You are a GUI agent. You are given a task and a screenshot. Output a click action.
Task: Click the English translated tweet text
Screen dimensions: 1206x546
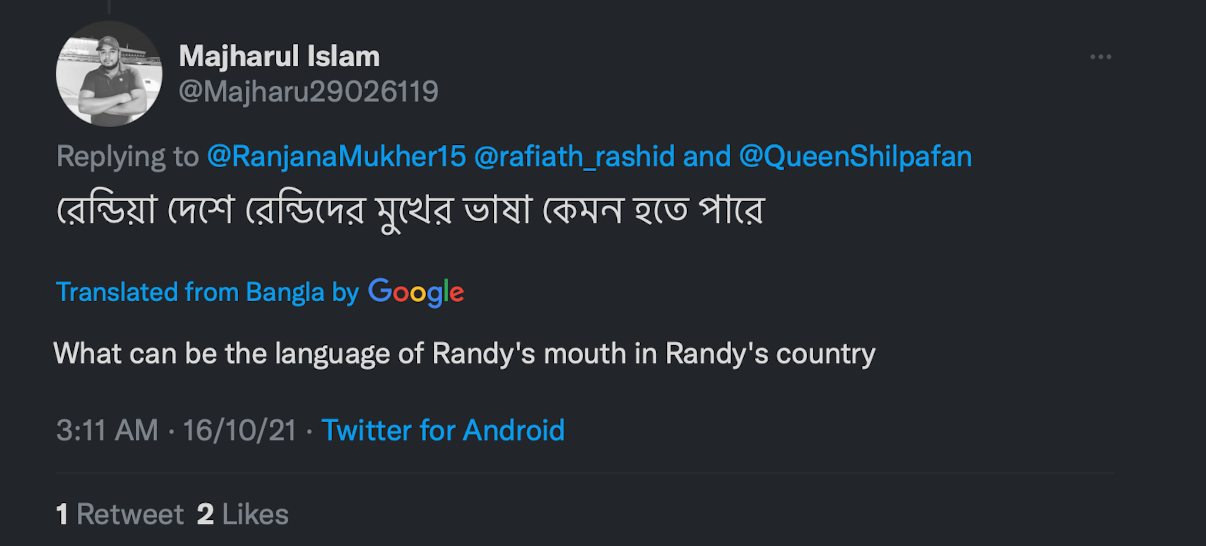tap(464, 353)
